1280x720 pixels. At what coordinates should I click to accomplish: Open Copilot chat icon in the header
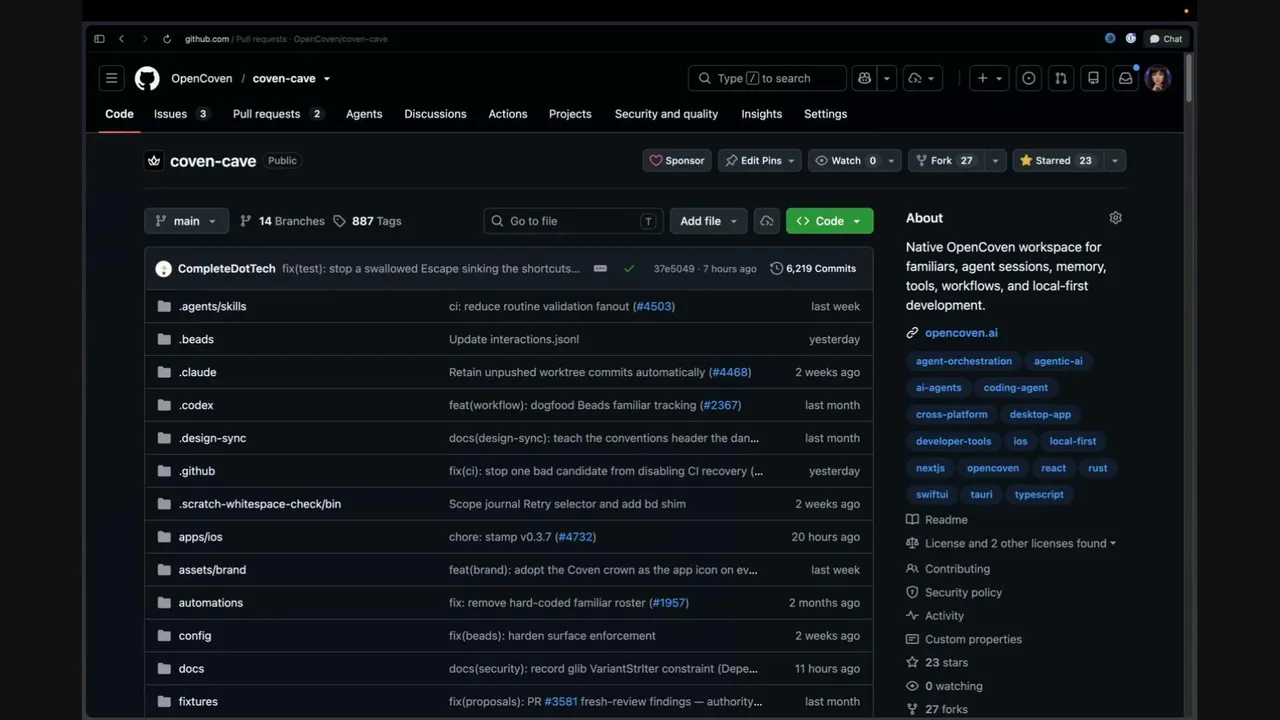pos(865,78)
